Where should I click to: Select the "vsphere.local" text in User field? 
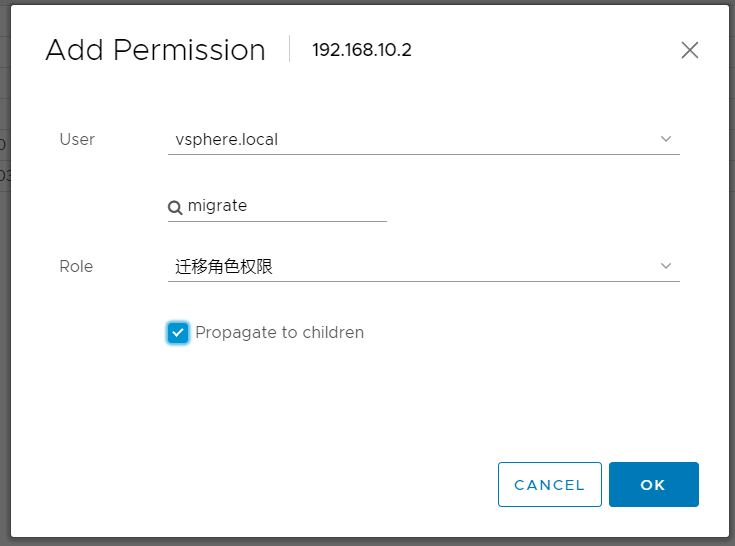226,140
